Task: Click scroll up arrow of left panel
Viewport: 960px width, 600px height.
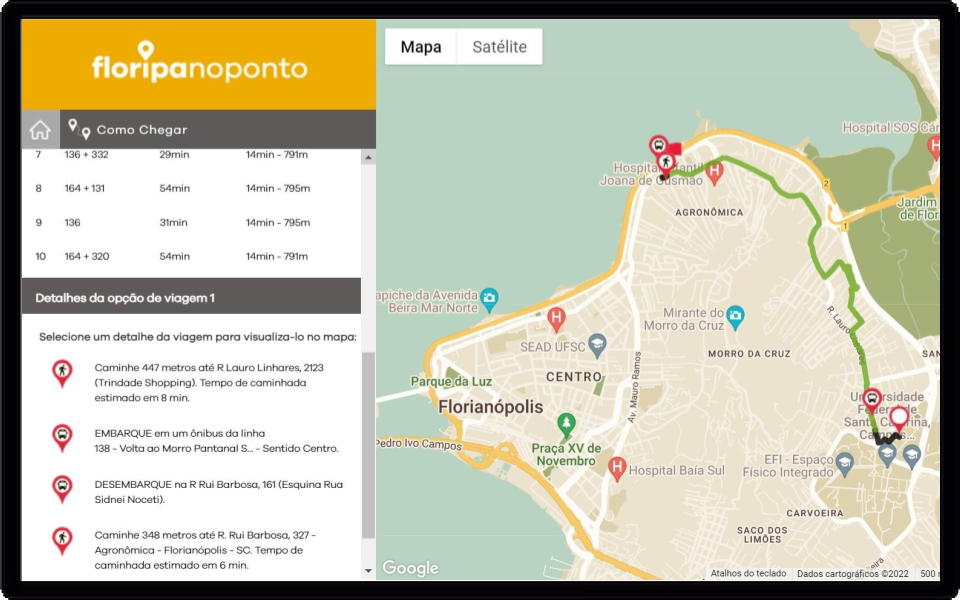Action: (368, 157)
